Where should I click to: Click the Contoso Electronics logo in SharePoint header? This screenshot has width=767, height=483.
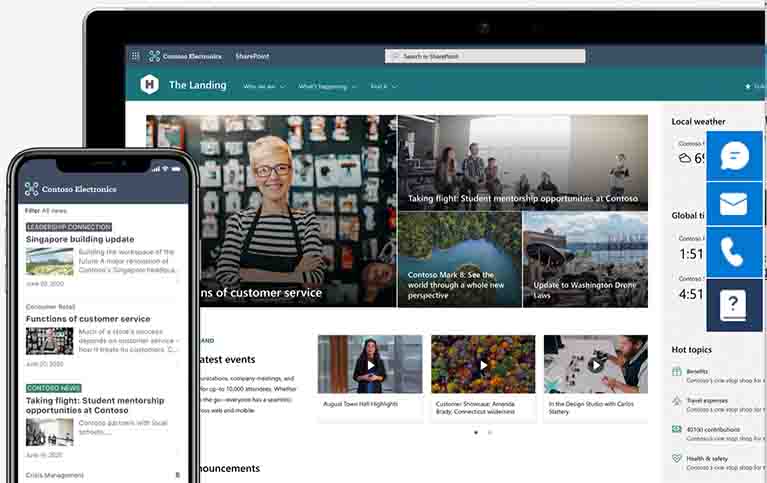pos(155,56)
